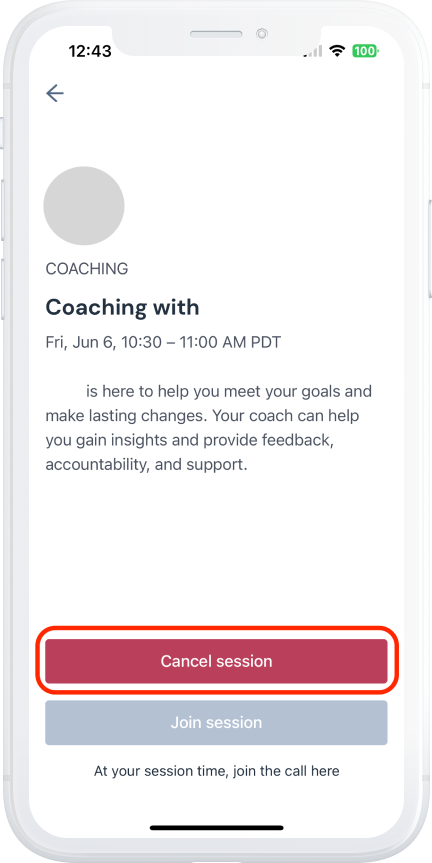Tap the 12:43 clock in status bar
The width and height of the screenshot is (432, 863).
[x=90, y=51]
